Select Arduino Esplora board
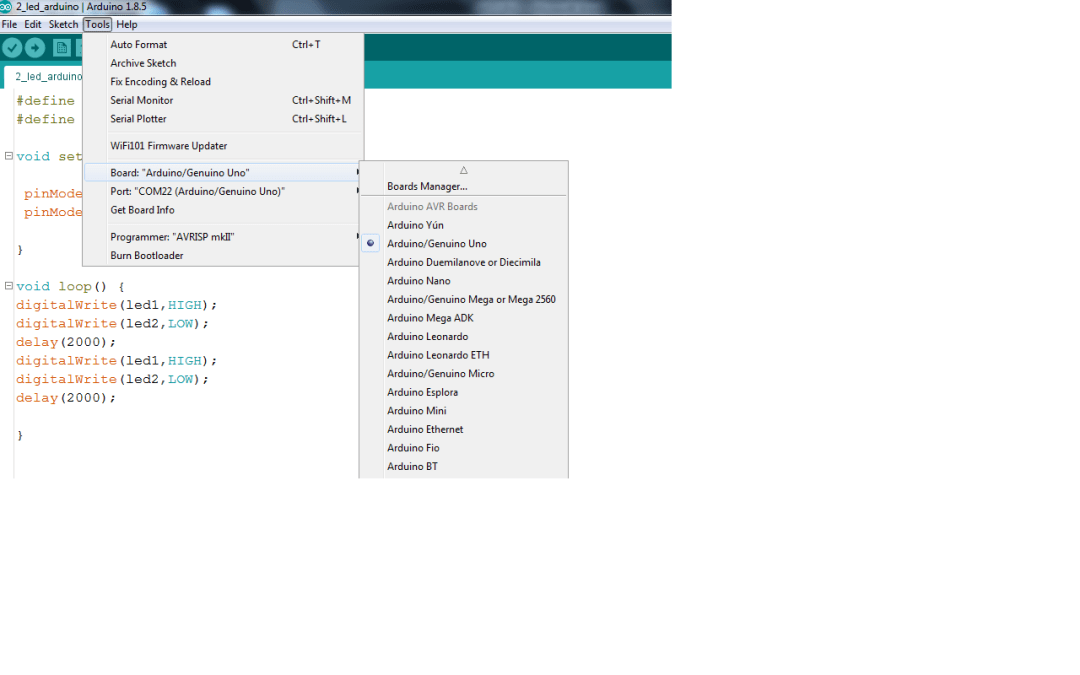The width and height of the screenshot is (1080, 675). click(x=464, y=392)
